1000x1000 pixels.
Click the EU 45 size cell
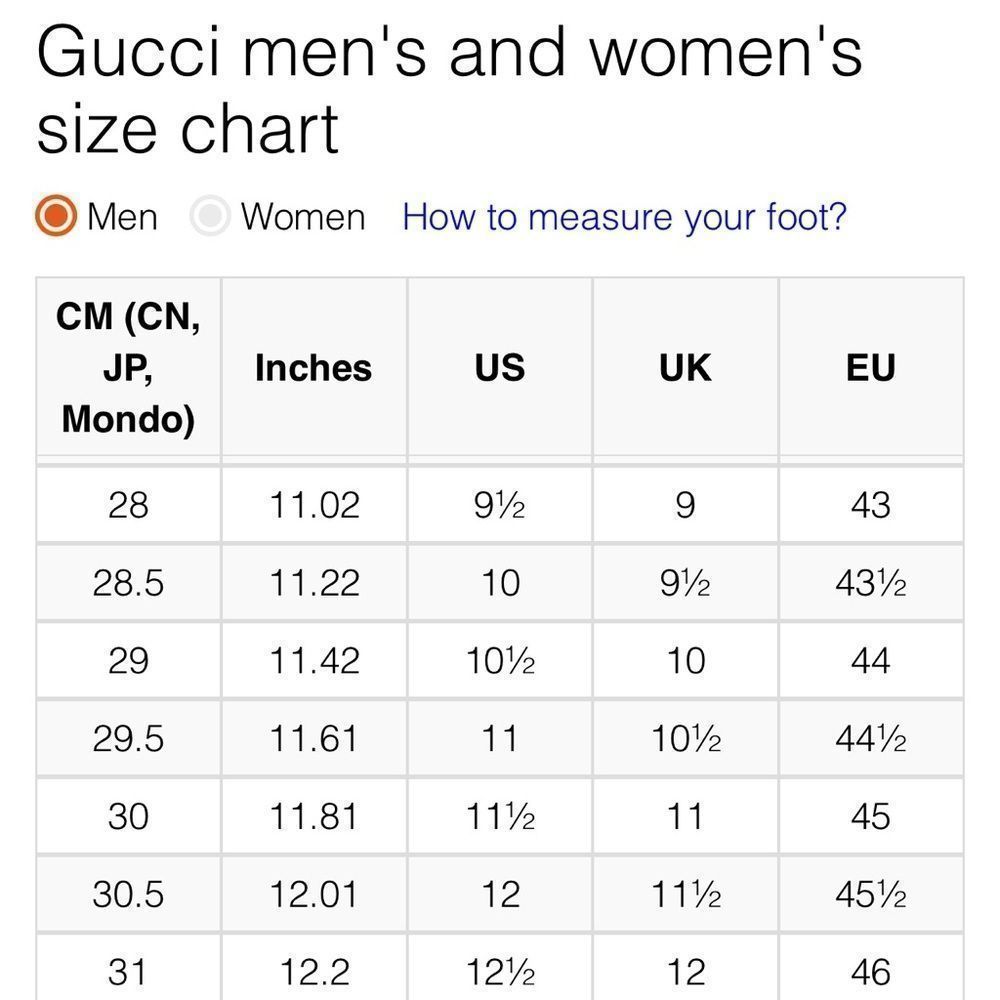click(870, 817)
